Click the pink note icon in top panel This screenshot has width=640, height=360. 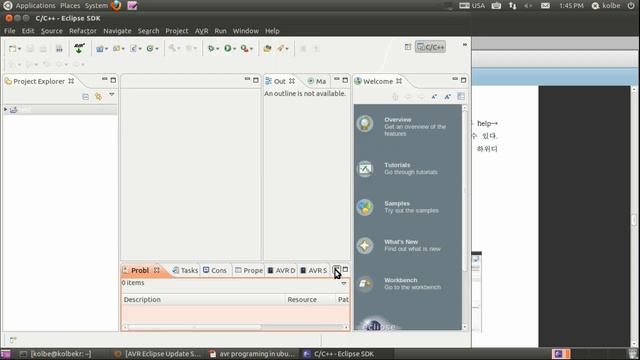[132, 6]
